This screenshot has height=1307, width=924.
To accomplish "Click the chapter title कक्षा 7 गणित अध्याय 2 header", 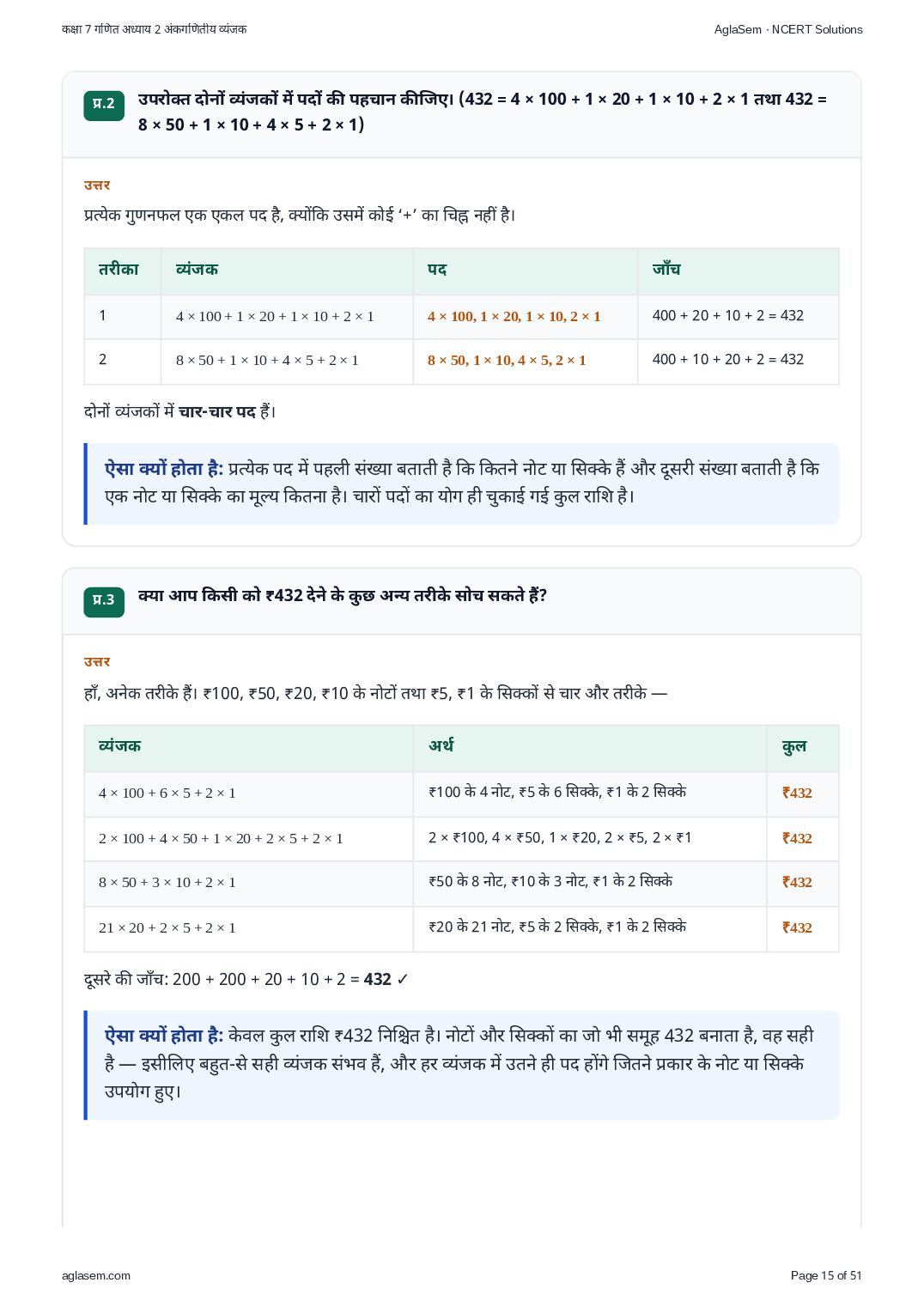I will 154,29.
